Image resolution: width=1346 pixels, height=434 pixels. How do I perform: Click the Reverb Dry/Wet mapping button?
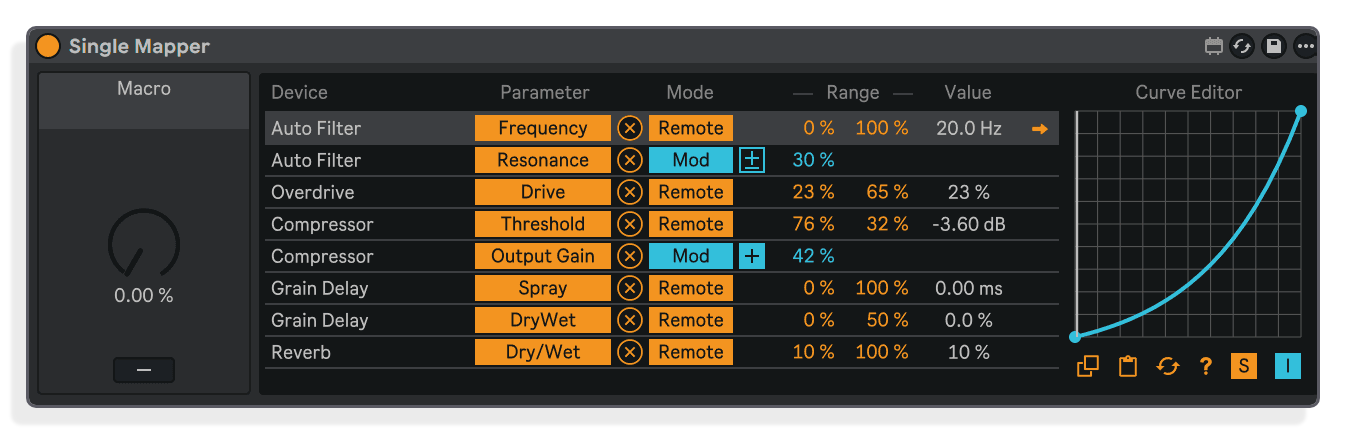543,352
